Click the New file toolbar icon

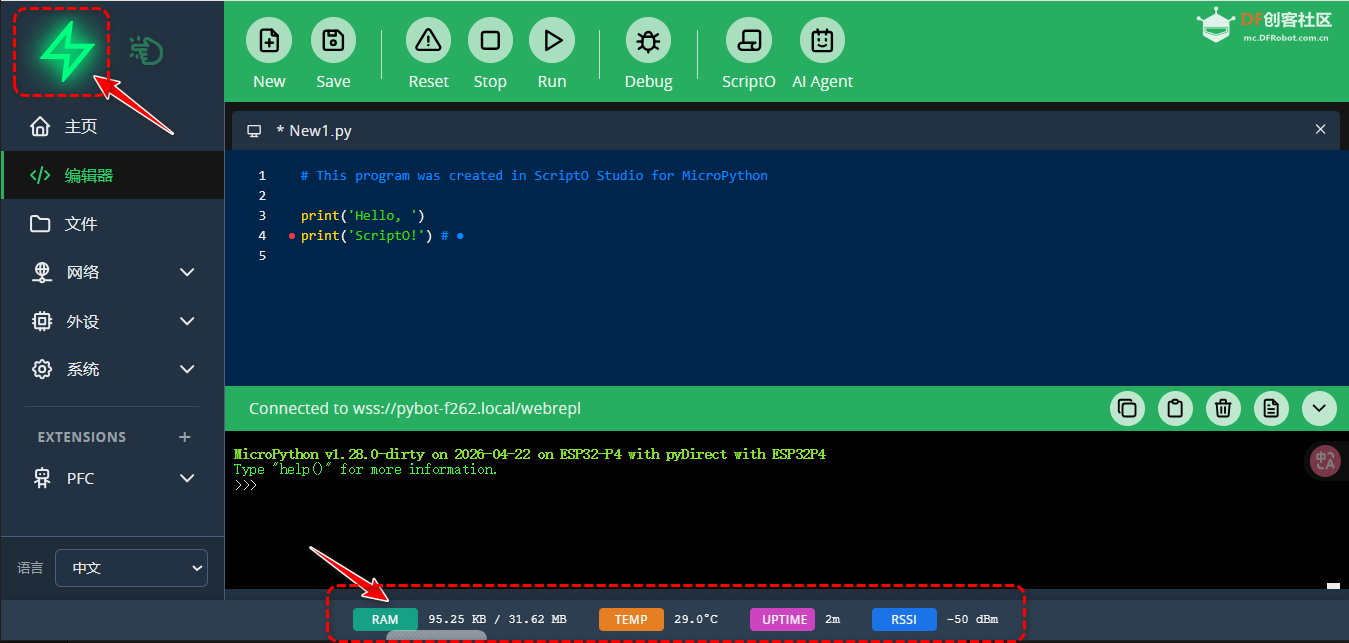269,41
